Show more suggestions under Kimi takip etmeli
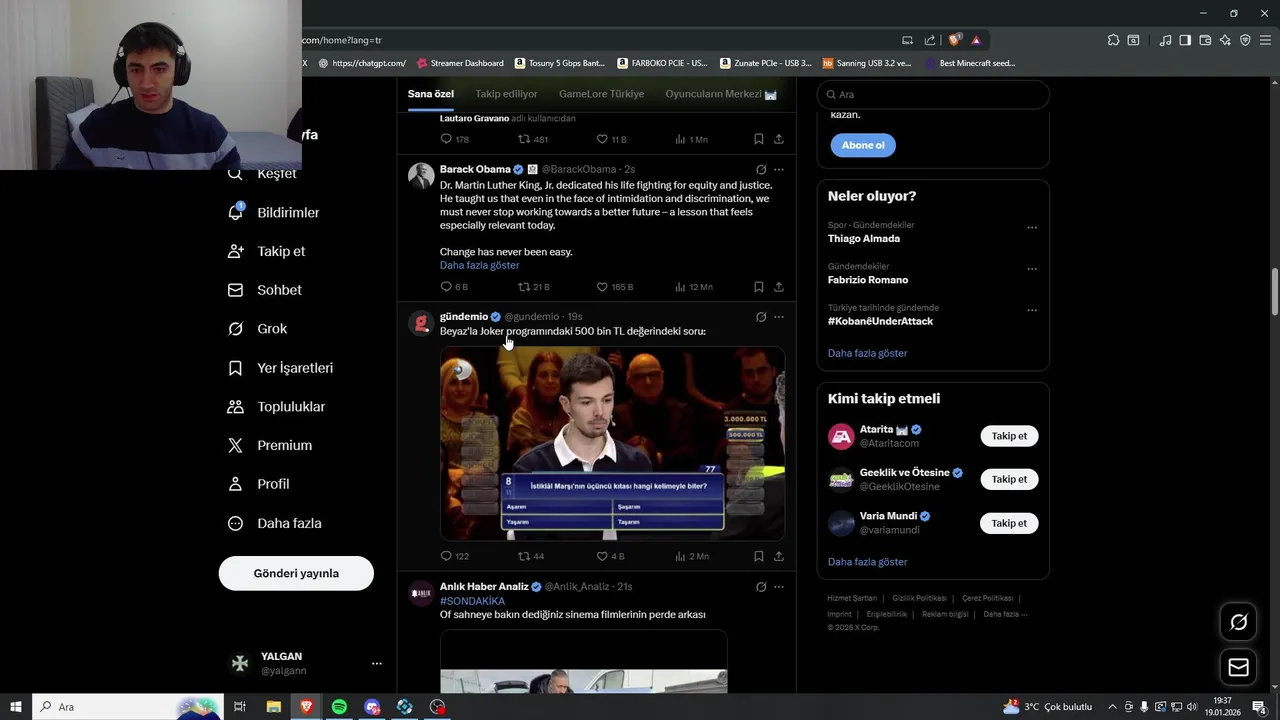Image resolution: width=1280 pixels, height=720 pixels. click(867, 562)
